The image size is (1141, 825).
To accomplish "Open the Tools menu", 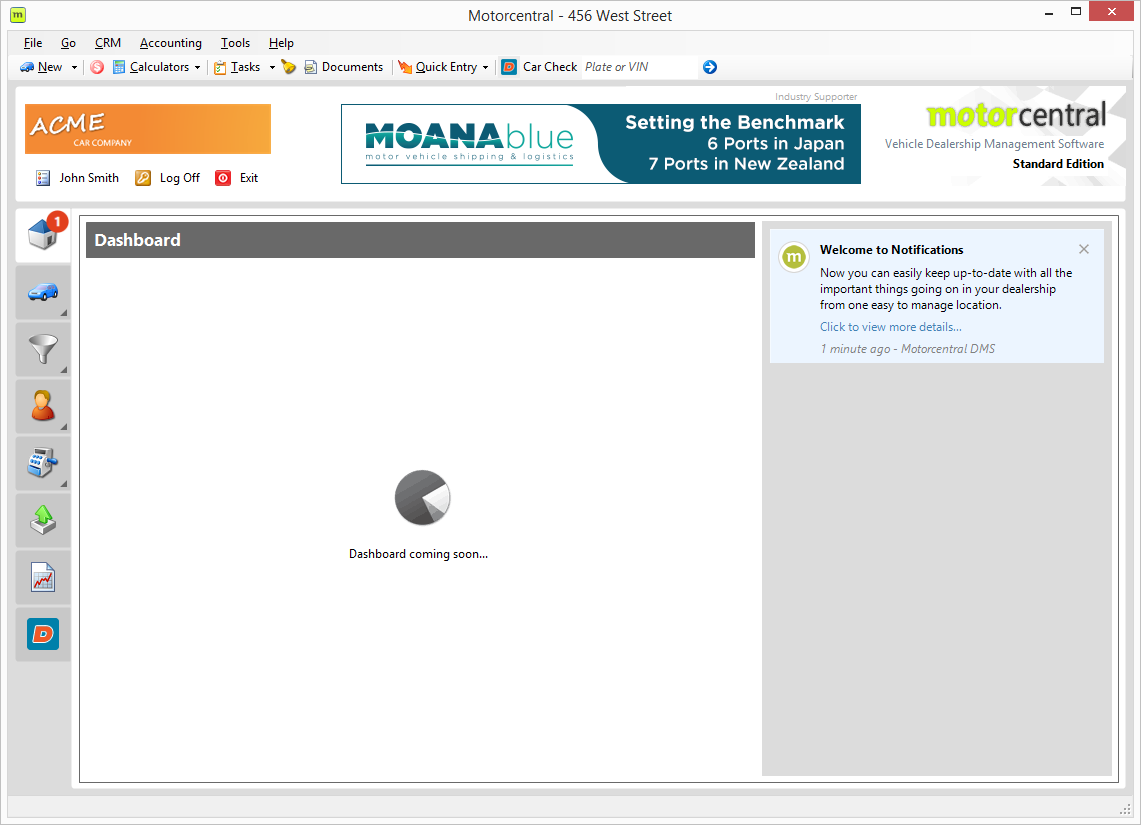I will (235, 43).
